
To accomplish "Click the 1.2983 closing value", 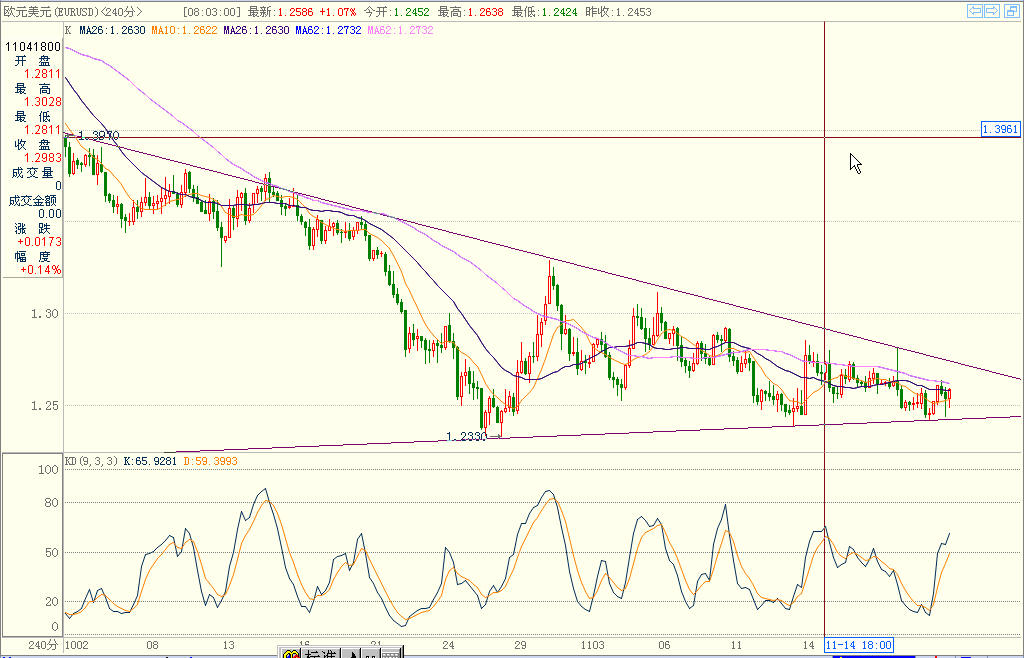I will pos(42,158).
